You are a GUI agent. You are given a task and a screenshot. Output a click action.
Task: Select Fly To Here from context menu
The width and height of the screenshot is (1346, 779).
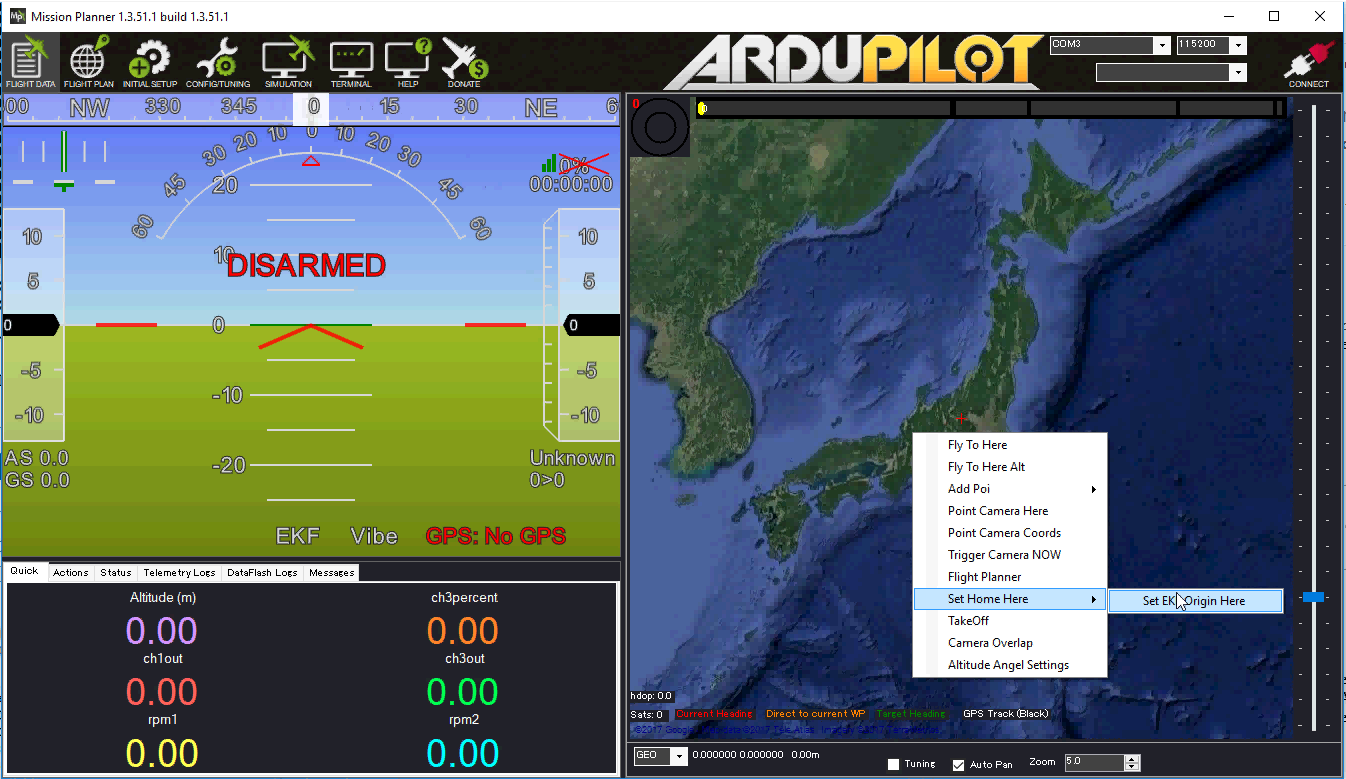(x=977, y=445)
